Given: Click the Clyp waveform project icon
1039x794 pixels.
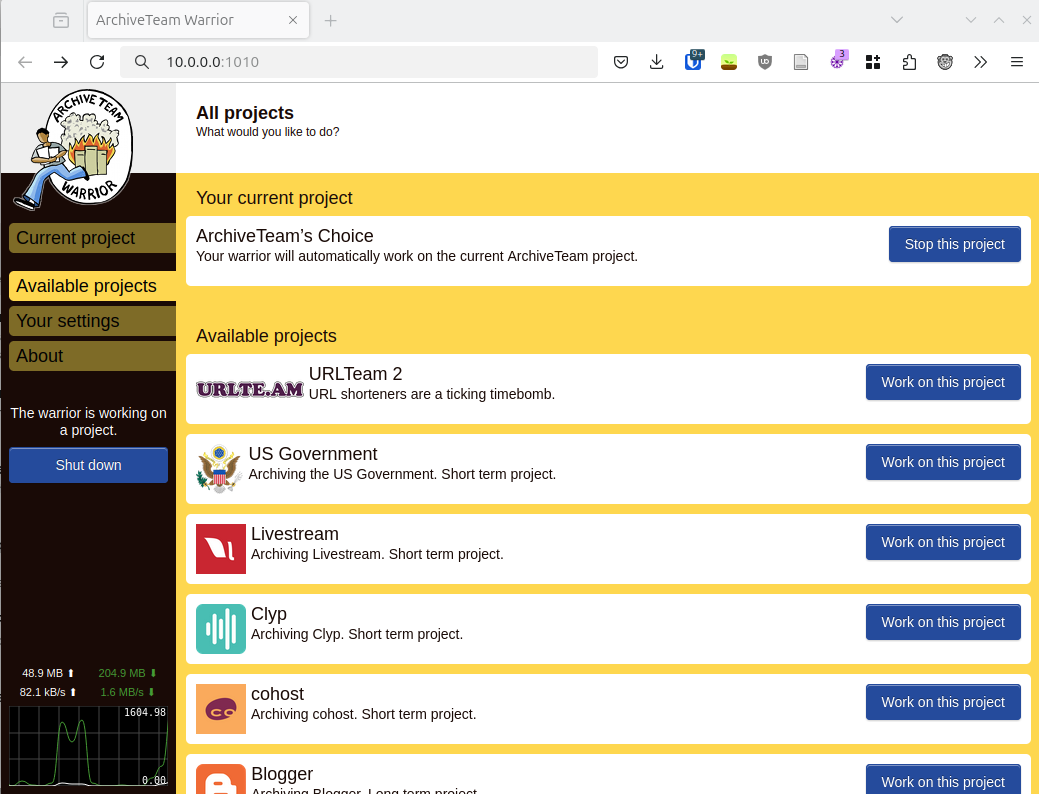Looking at the screenshot, I should (x=221, y=629).
